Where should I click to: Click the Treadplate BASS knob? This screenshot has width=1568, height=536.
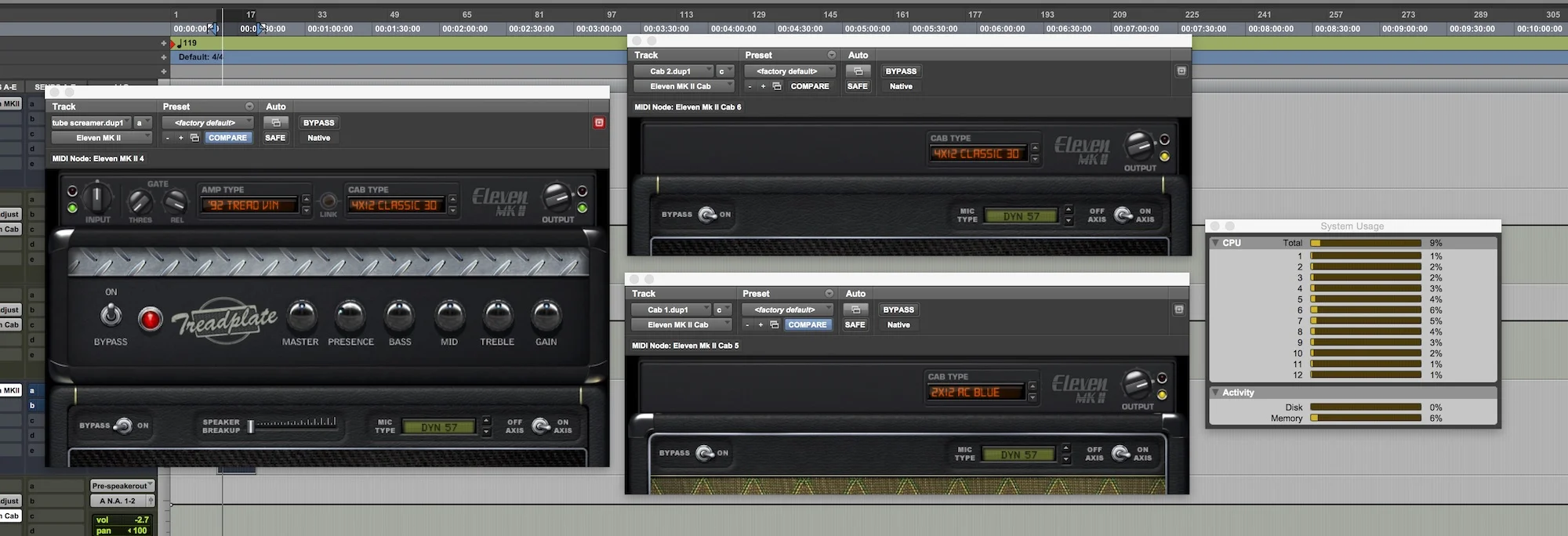[400, 315]
